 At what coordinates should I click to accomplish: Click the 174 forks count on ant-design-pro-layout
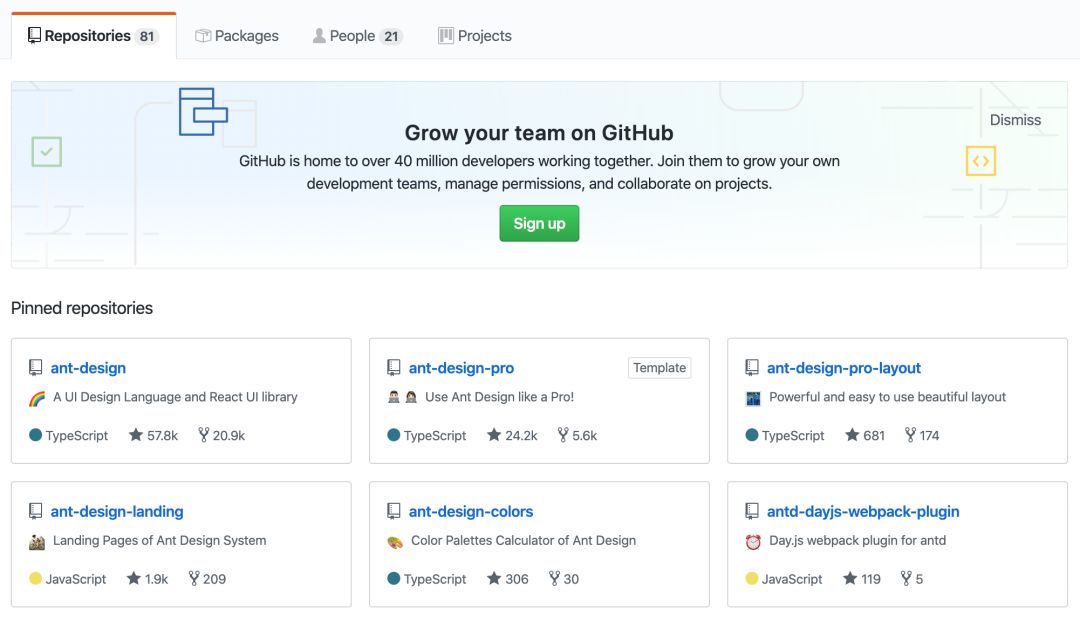click(x=929, y=435)
